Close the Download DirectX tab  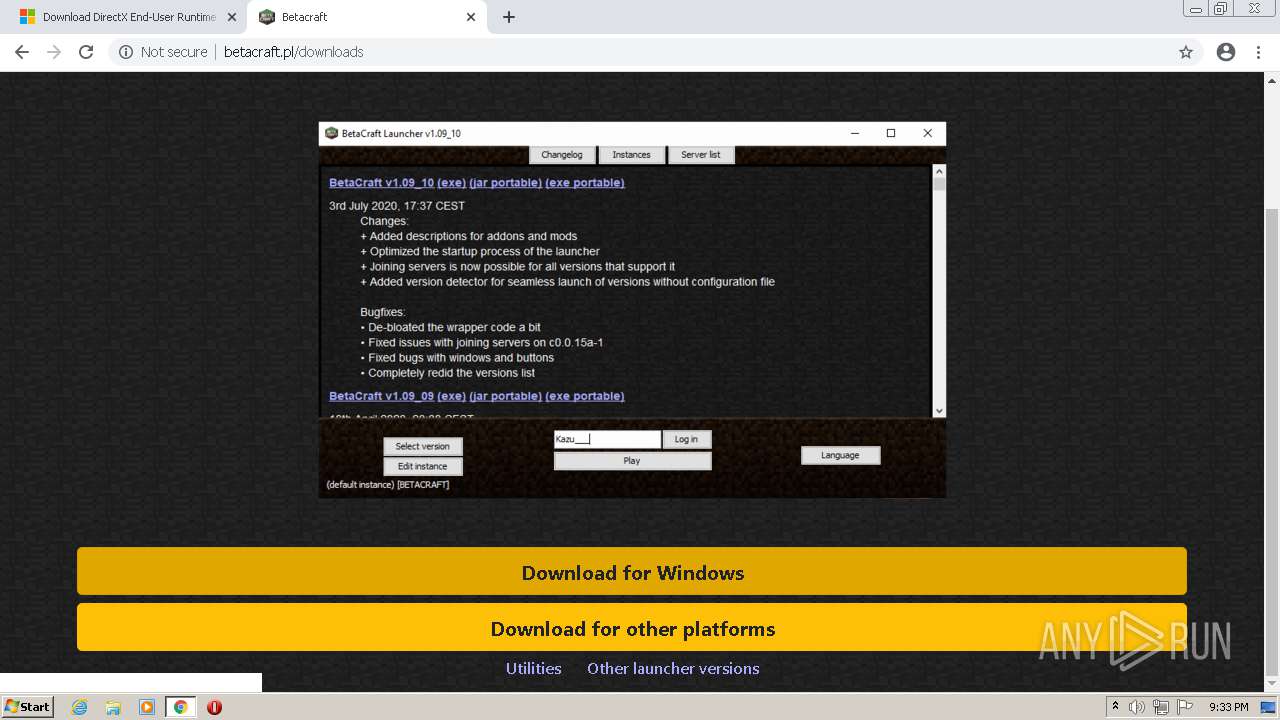pyautogui.click(x=232, y=17)
